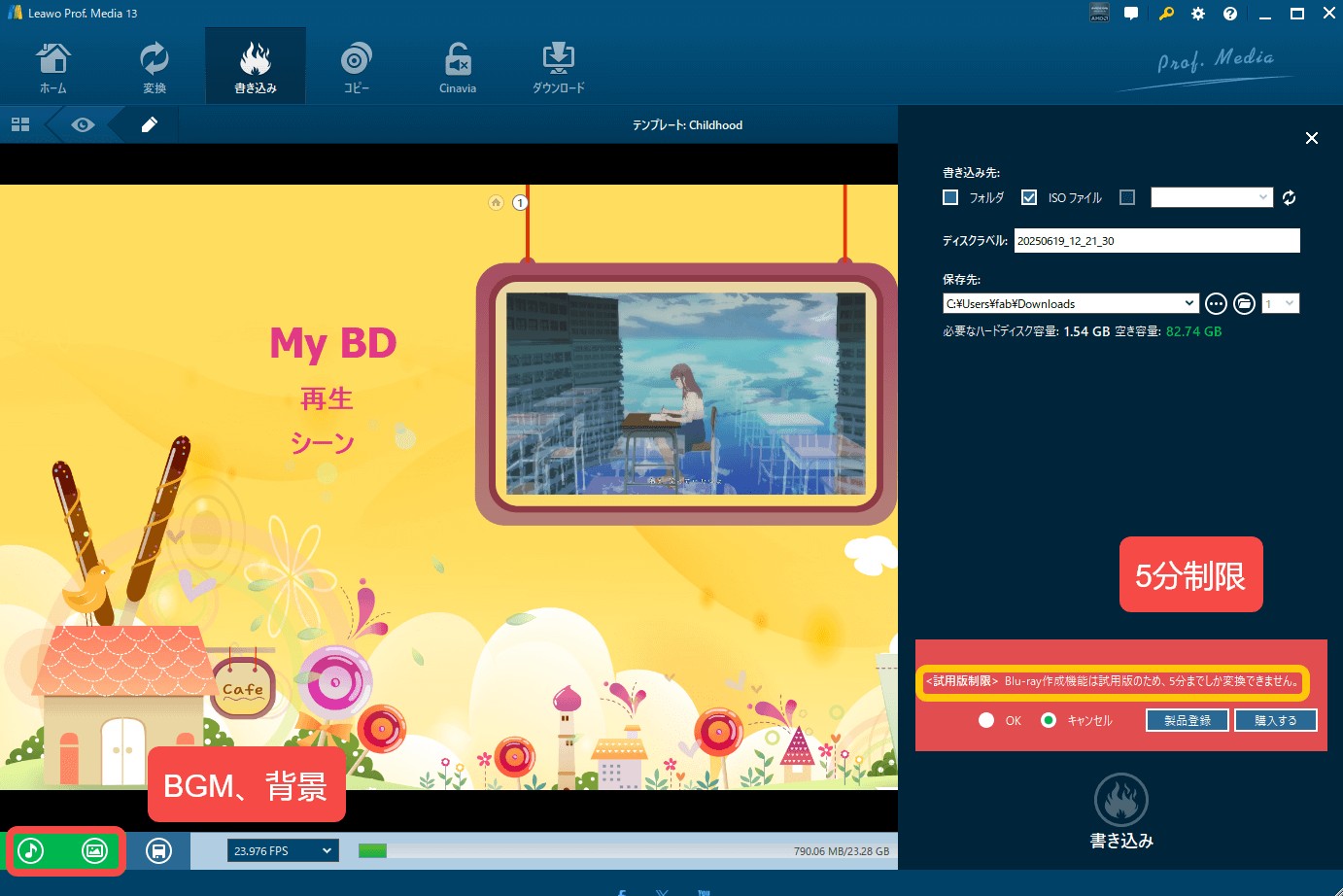Click the 790.06 MB/23.28 GB size readout

pyautogui.click(x=842, y=851)
